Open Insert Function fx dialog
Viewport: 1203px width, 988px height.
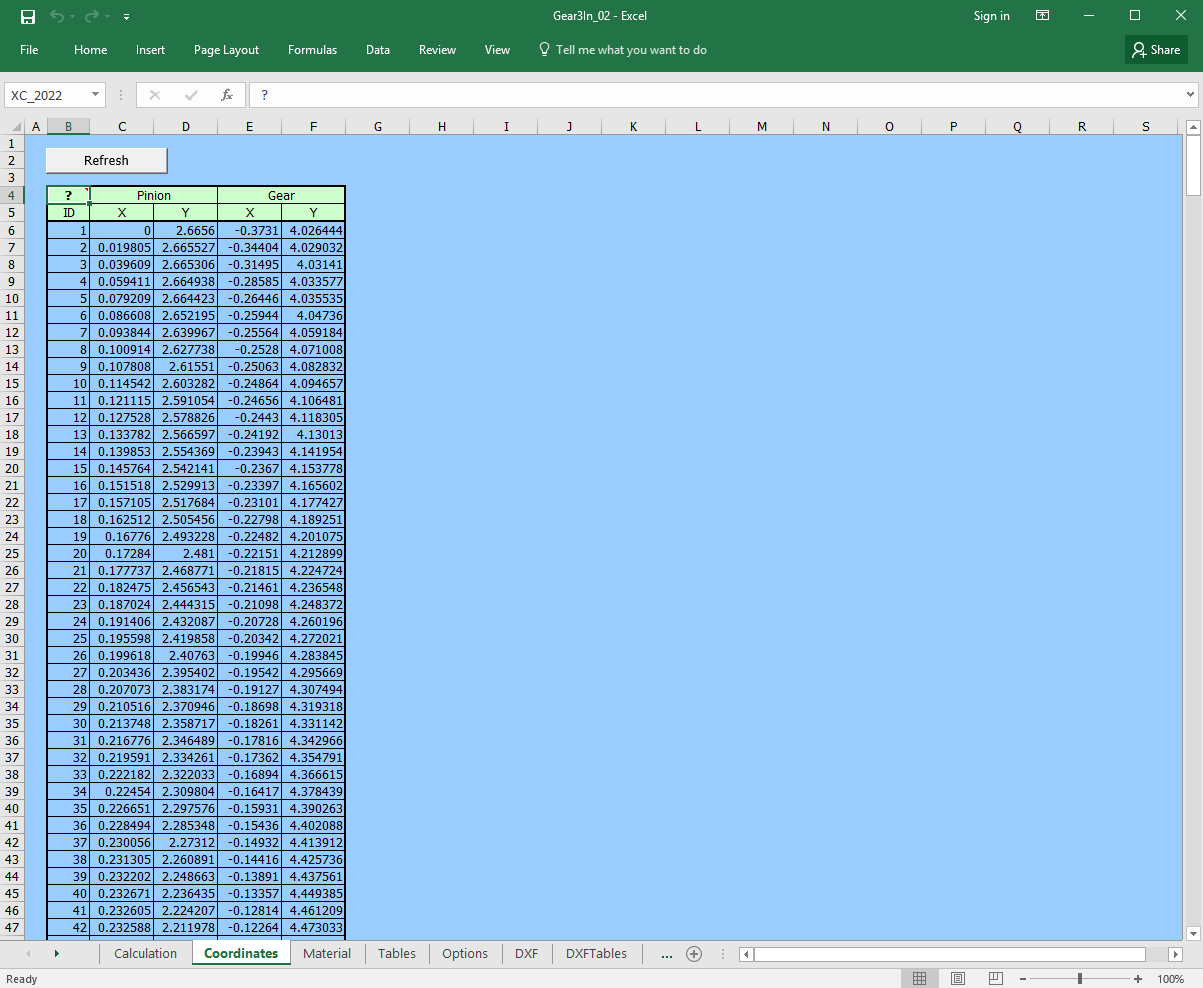(227, 95)
